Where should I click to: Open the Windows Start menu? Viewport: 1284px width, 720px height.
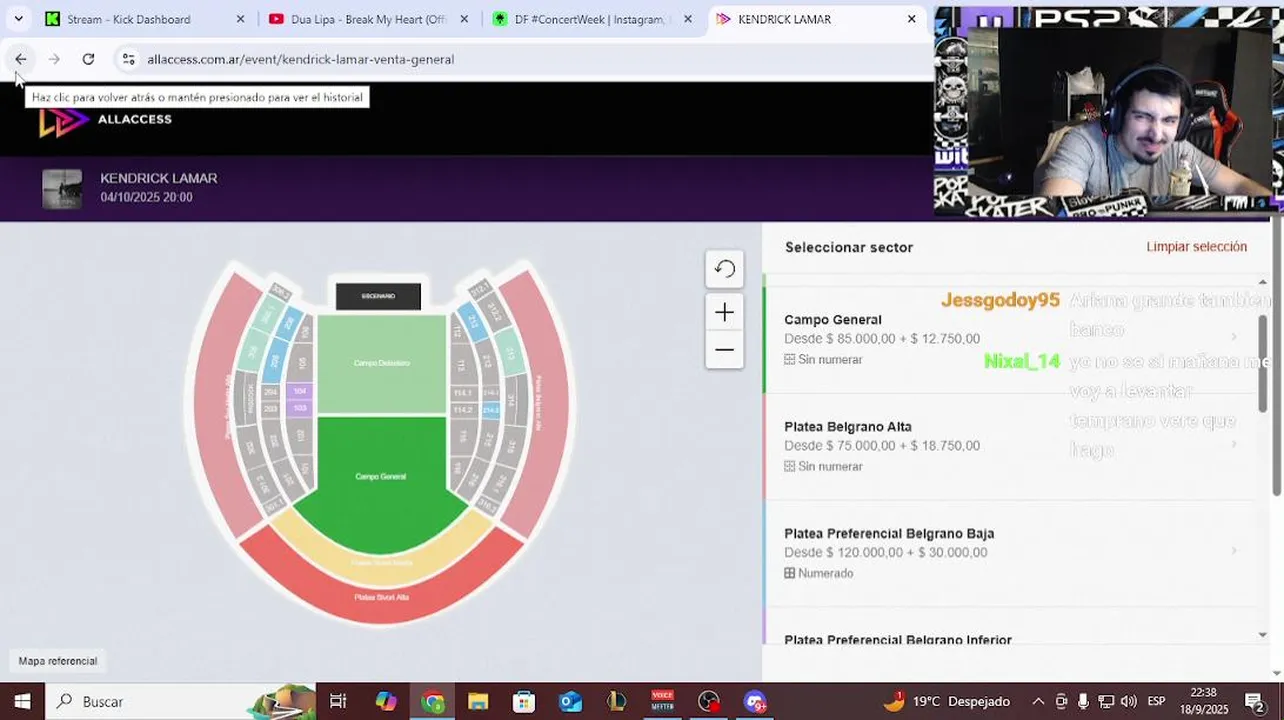22,701
